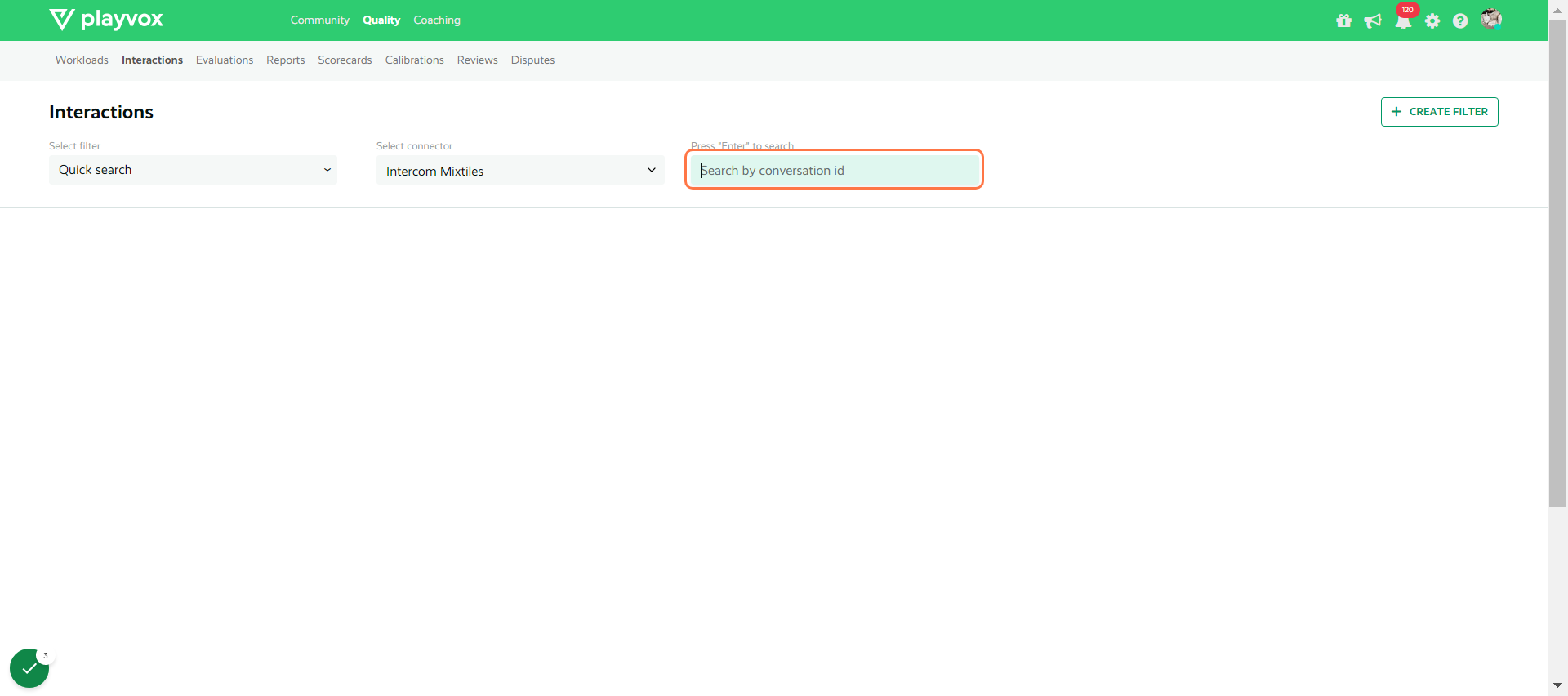This screenshot has height=696, width=1568.
Task: Switch to the Reports tab
Action: [x=285, y=60]
